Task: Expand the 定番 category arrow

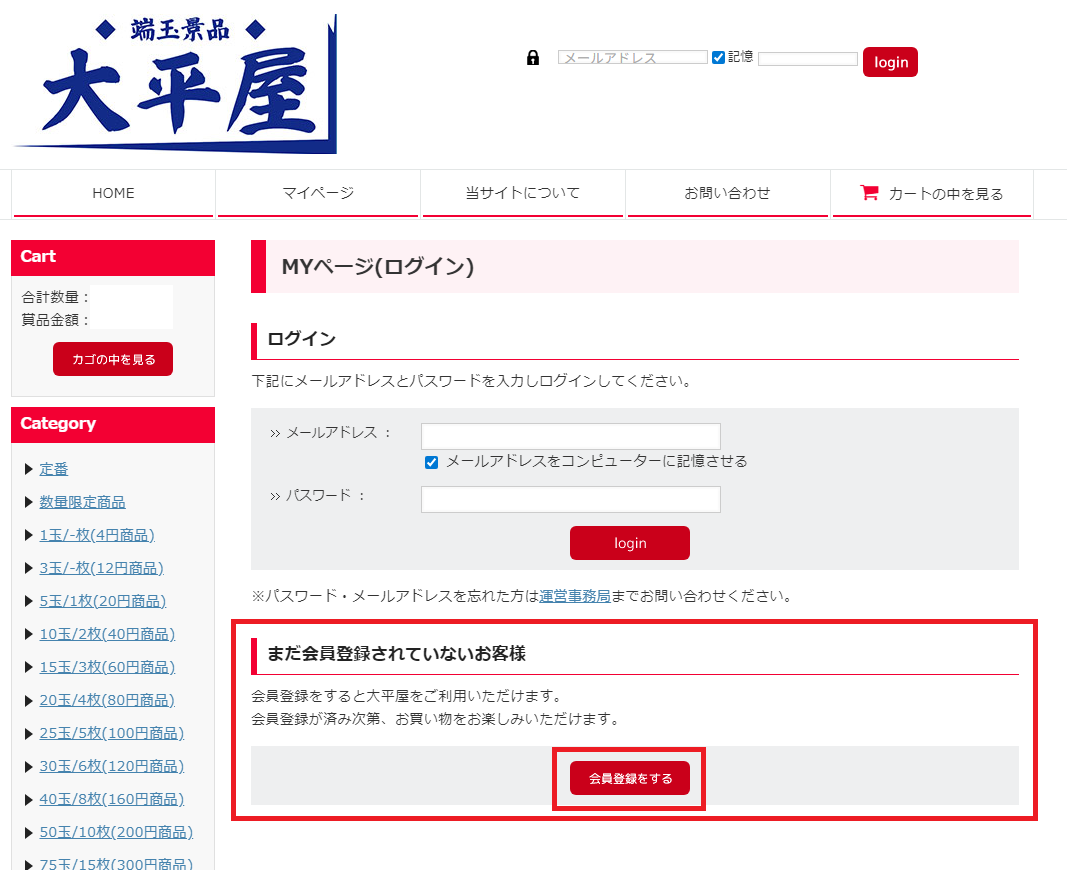Action: (29, 468)
